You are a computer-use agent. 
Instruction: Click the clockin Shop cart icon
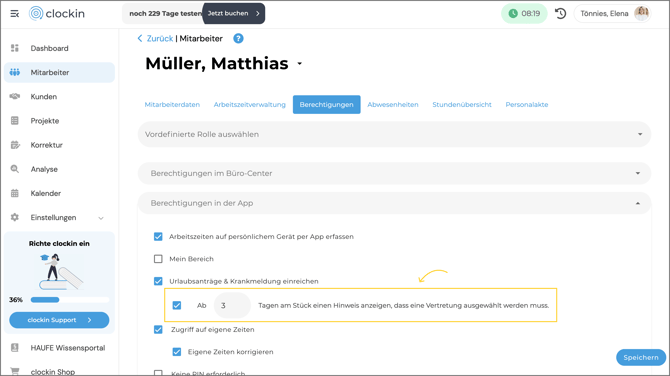pyautogui.click(x=15, y=371)
